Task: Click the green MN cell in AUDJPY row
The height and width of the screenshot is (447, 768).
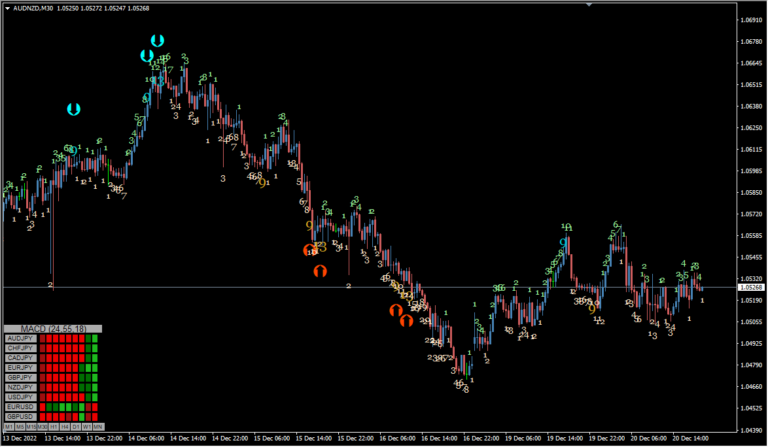Action: coord(96,339)
